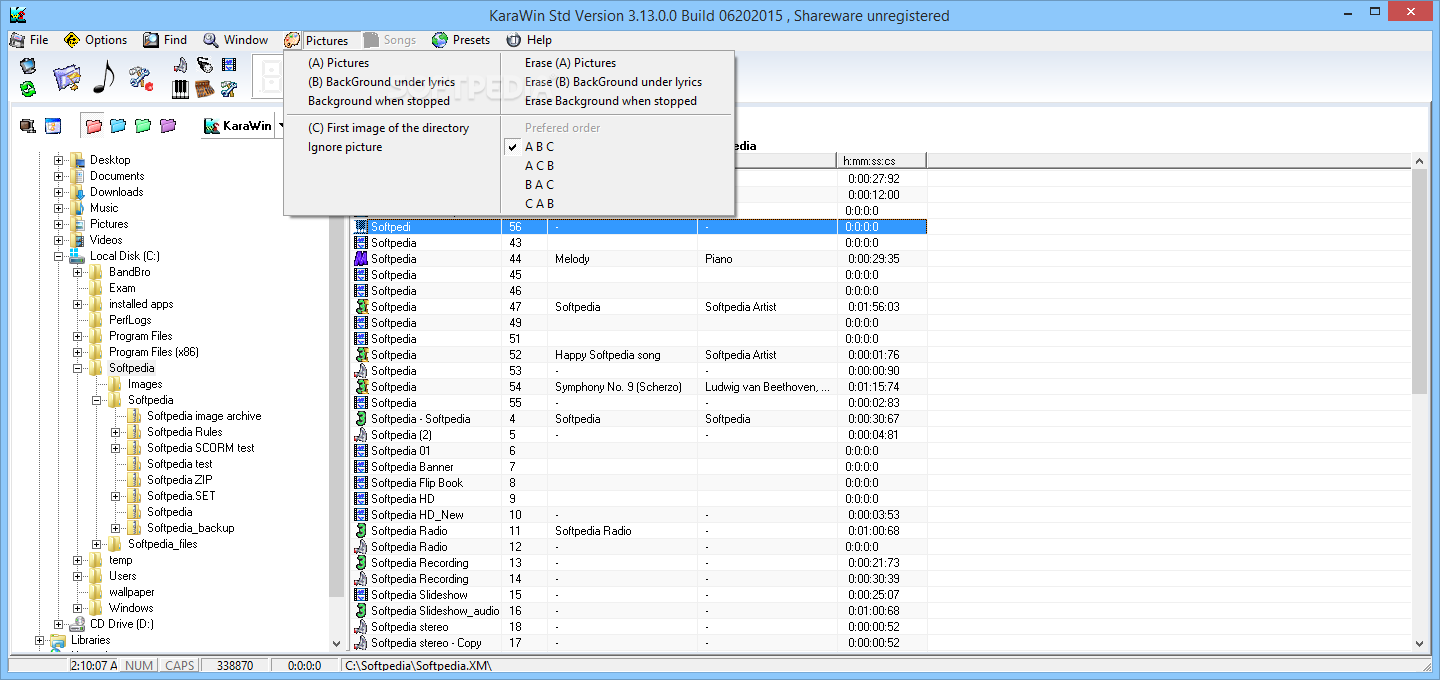Choose A C B preferred order
The height and width of the screenshot is (680, 1440).
(x=539, y=166)
